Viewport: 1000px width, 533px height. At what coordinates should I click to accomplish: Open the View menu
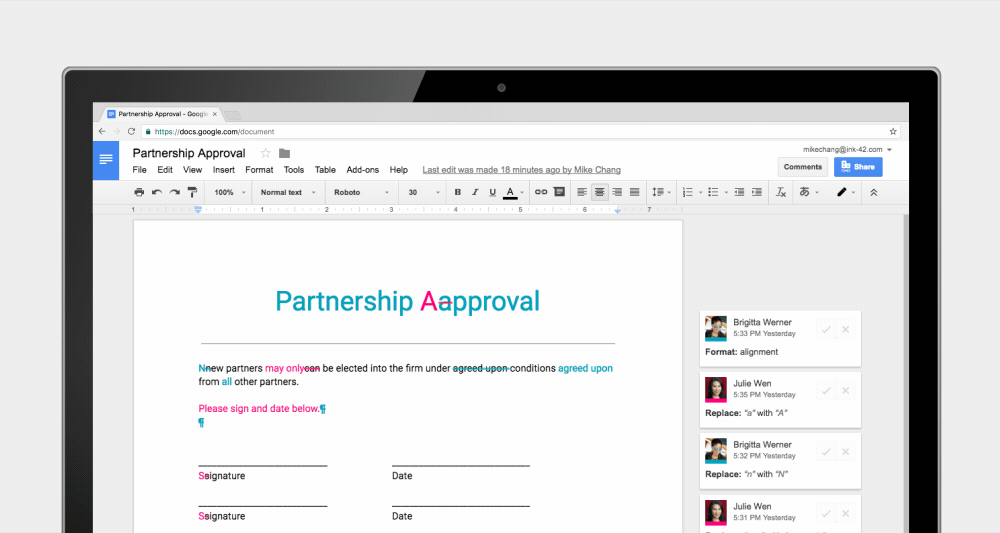tap(193, 170)
